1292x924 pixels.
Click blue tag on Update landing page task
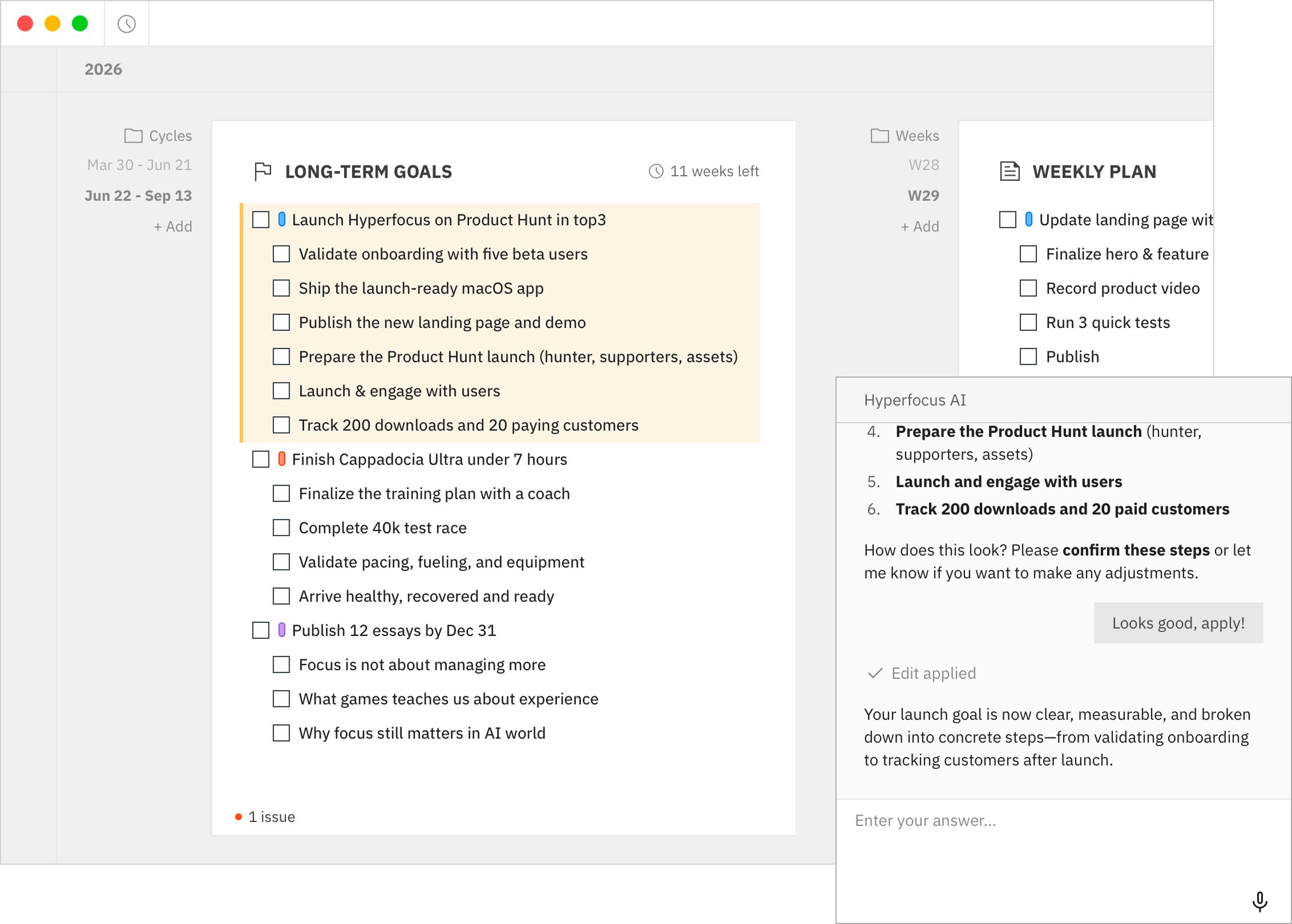pos(1028,220)
